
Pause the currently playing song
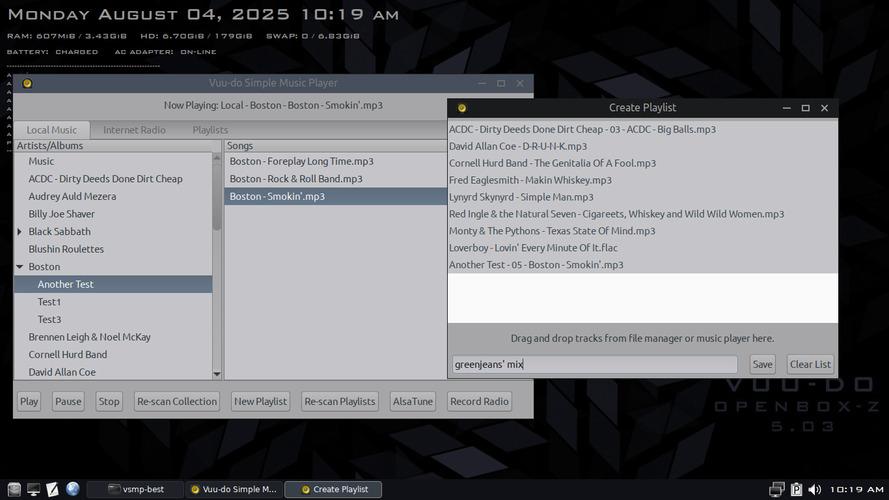(x=68, y=402)
